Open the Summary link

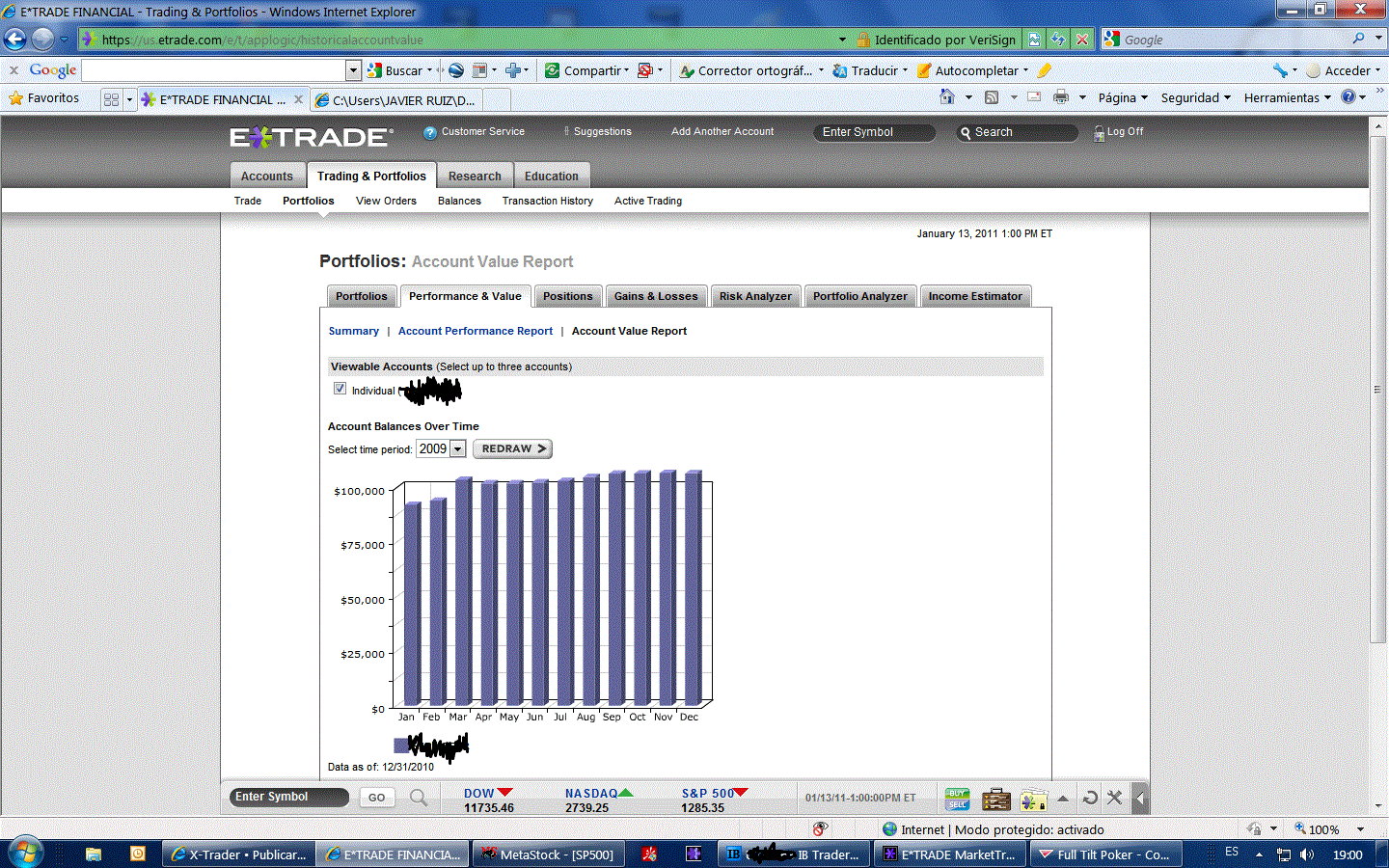pos(354,331)
